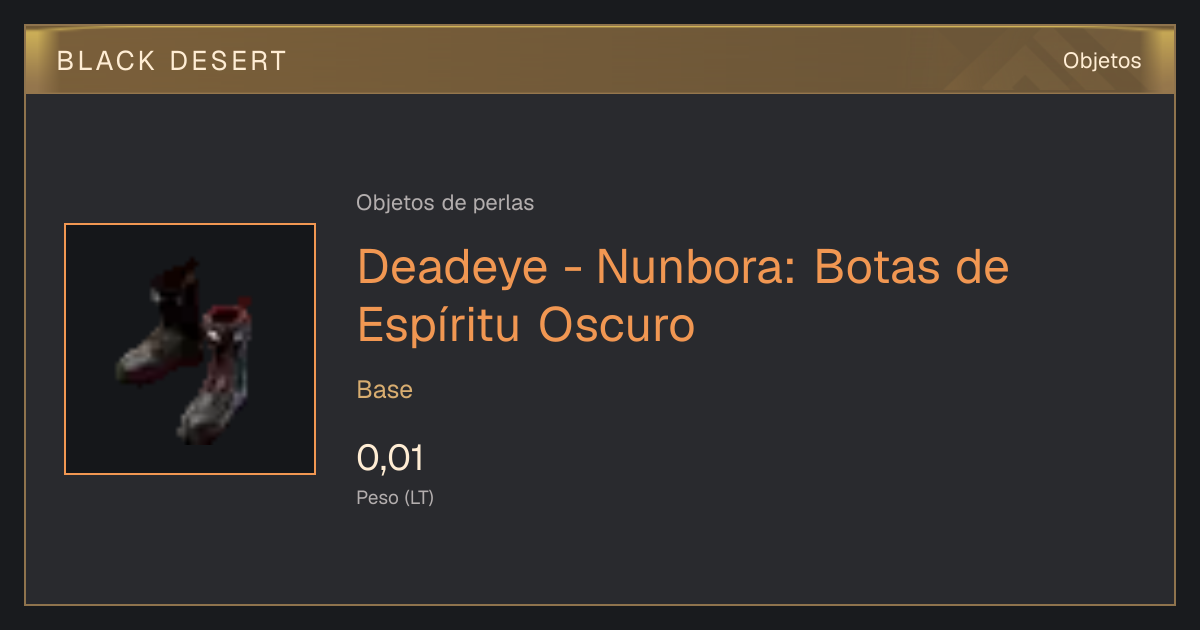Select the Base grade label
Viewport: 1200px width, 630px height.
(385, 390)
